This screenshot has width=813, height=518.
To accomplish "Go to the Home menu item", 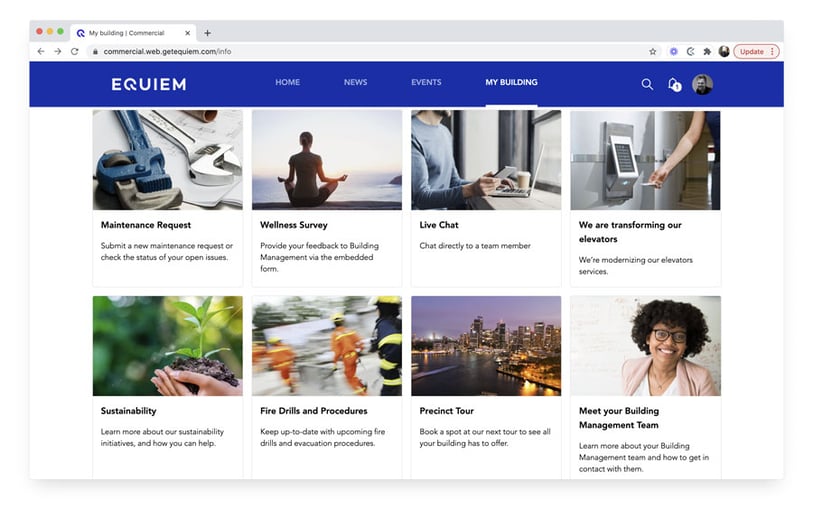I will (287, 82).
